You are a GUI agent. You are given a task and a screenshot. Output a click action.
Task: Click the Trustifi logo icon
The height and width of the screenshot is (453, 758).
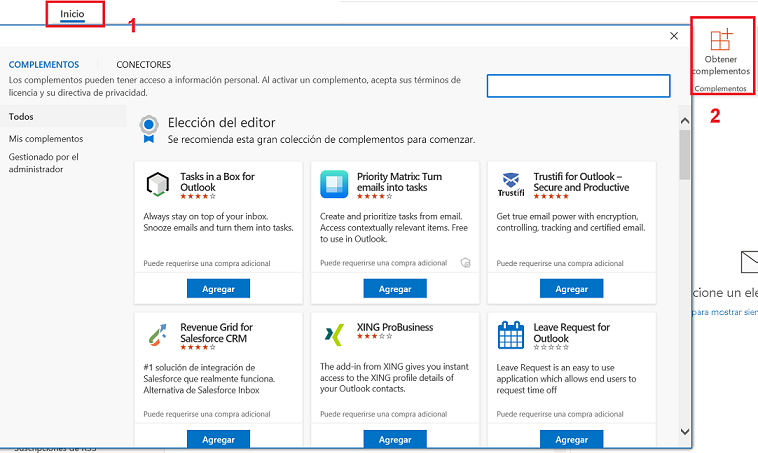511,184
